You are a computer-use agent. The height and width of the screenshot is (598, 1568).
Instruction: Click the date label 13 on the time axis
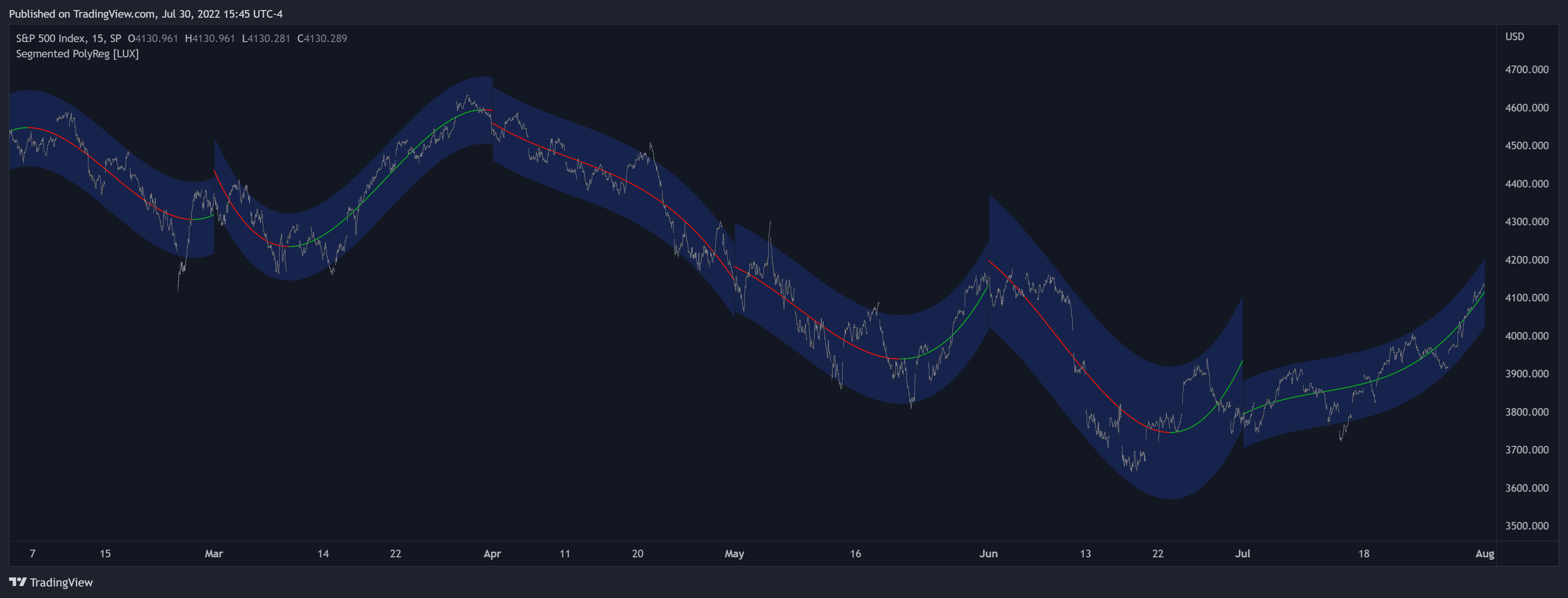pos(1085,554)
